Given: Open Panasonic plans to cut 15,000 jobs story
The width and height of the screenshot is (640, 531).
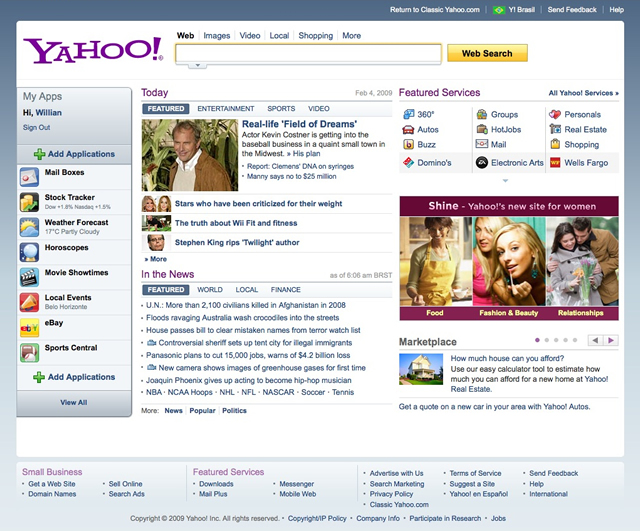Looking at the screenshot, I should tap(248, 355).
